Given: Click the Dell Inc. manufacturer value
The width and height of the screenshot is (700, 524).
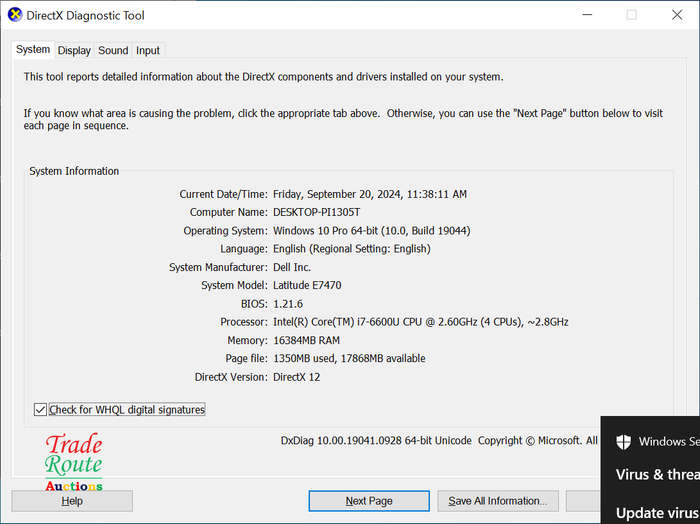Looking at the screenshot, I should click(x=292, y=267).
